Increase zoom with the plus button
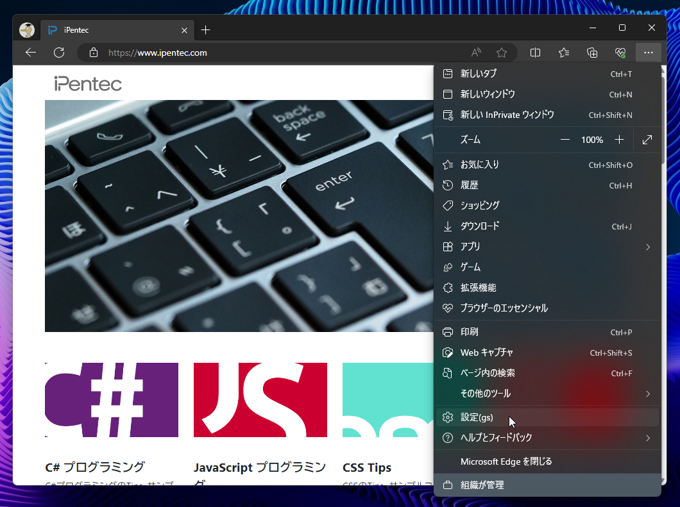This screenshot has width=680, height=507. pos(619,140)
